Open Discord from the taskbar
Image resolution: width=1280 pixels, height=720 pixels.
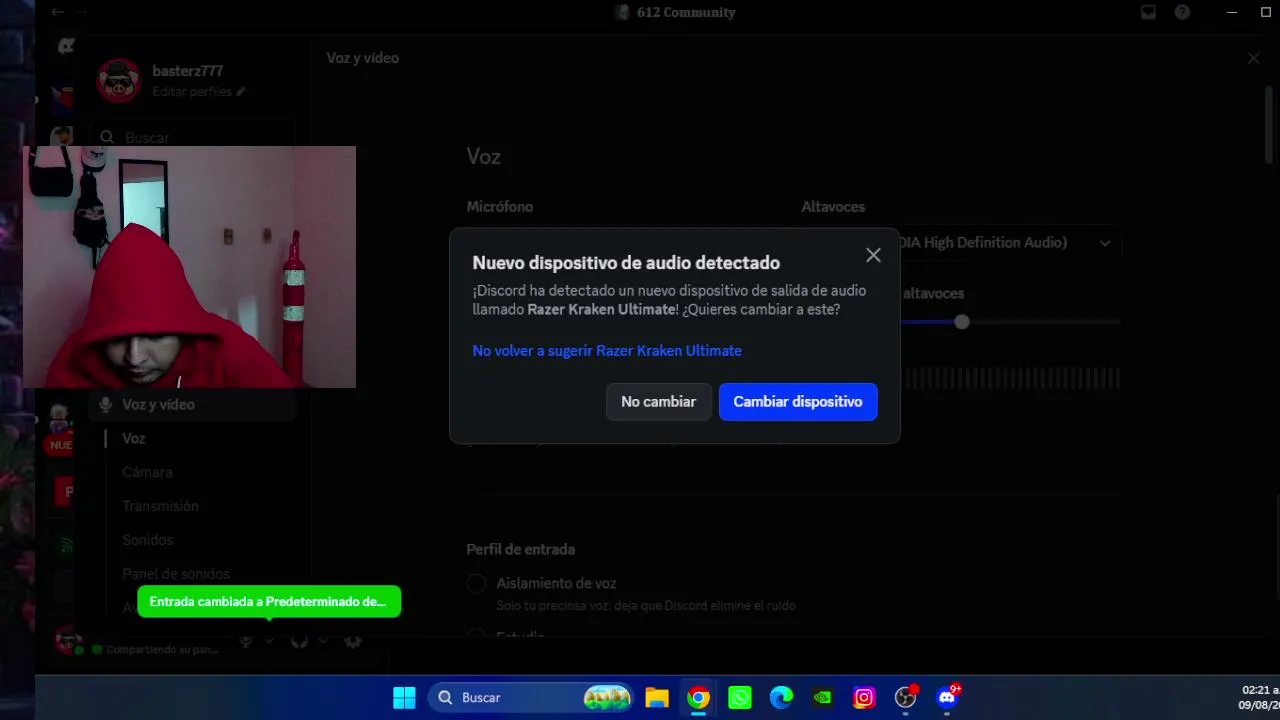[x=947, y=697]
